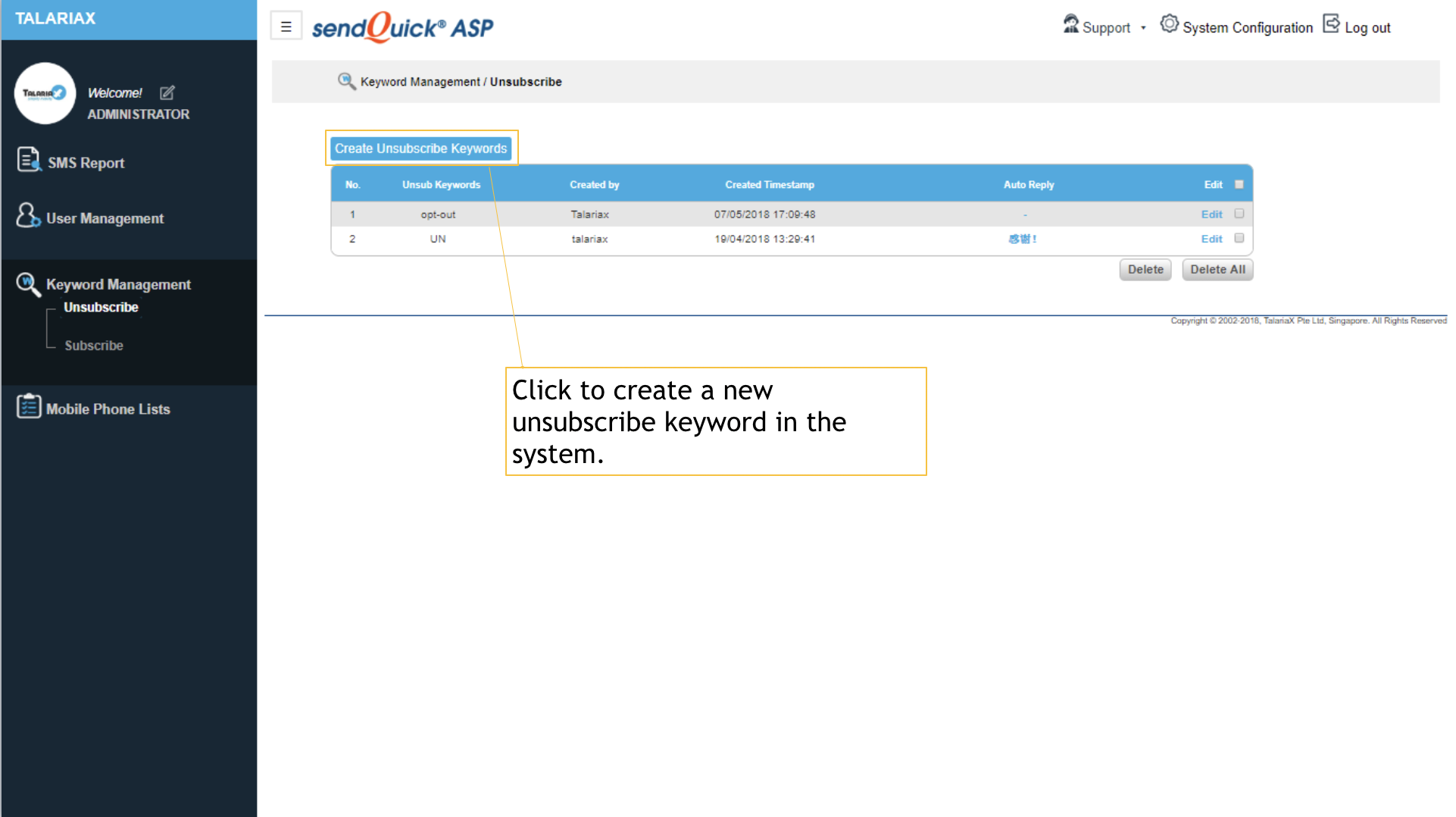The image size is (1456, 817).
Task: Click the User Management person icon
Action: click(28, 215)
